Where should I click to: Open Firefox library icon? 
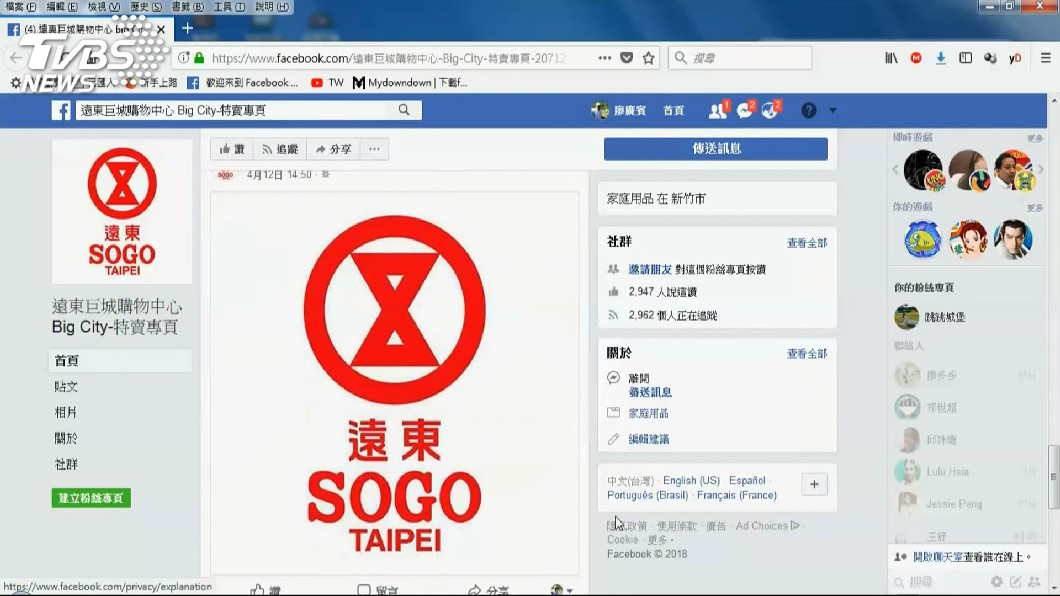891,58
